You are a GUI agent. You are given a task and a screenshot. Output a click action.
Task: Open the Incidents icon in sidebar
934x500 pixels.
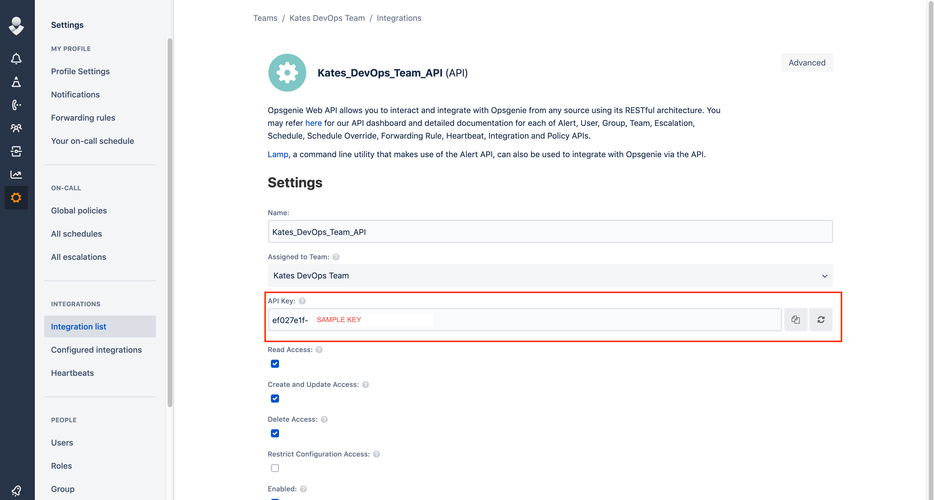tap(16, 82)
